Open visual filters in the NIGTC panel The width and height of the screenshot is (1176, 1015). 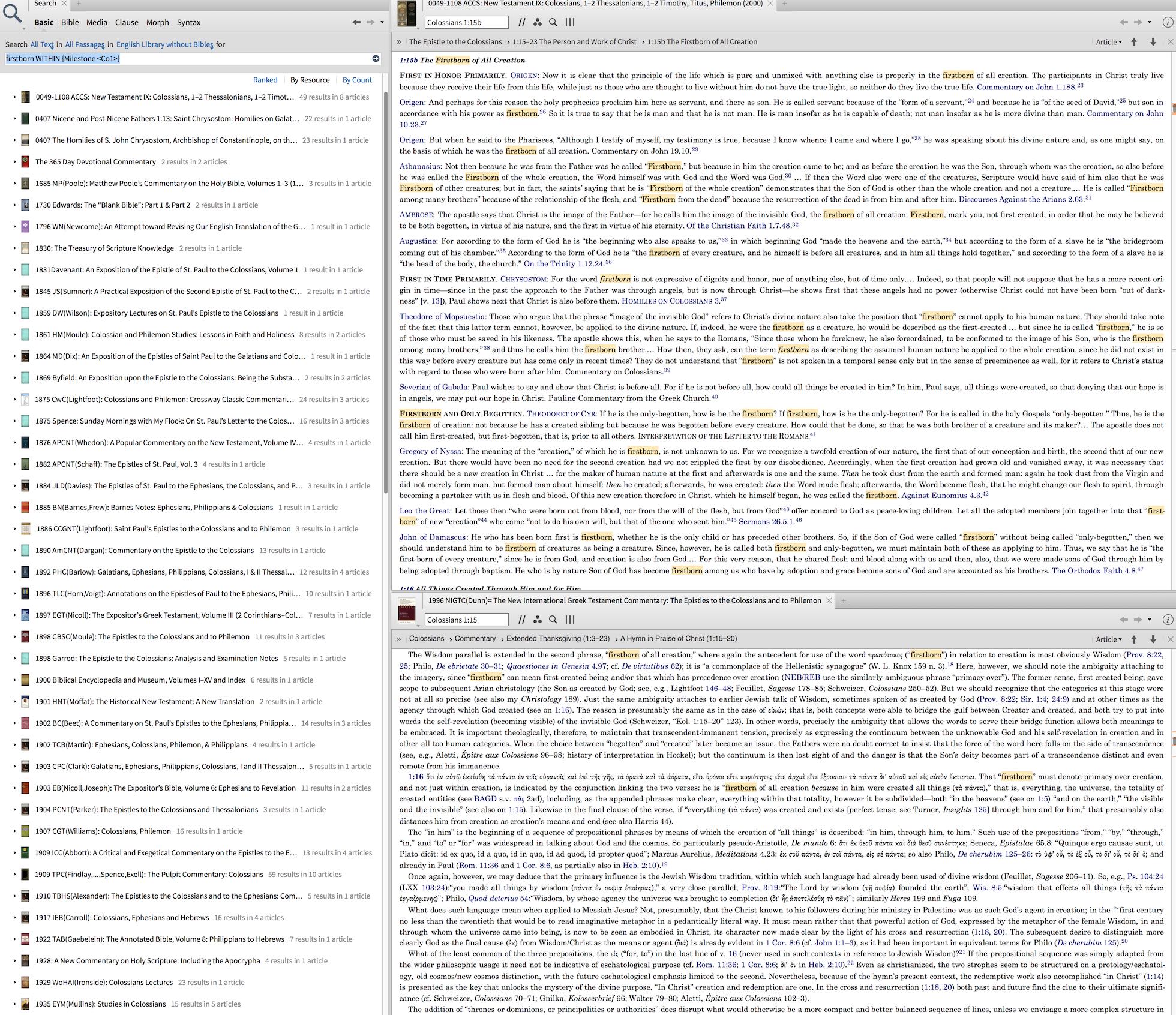click(538, 620)
